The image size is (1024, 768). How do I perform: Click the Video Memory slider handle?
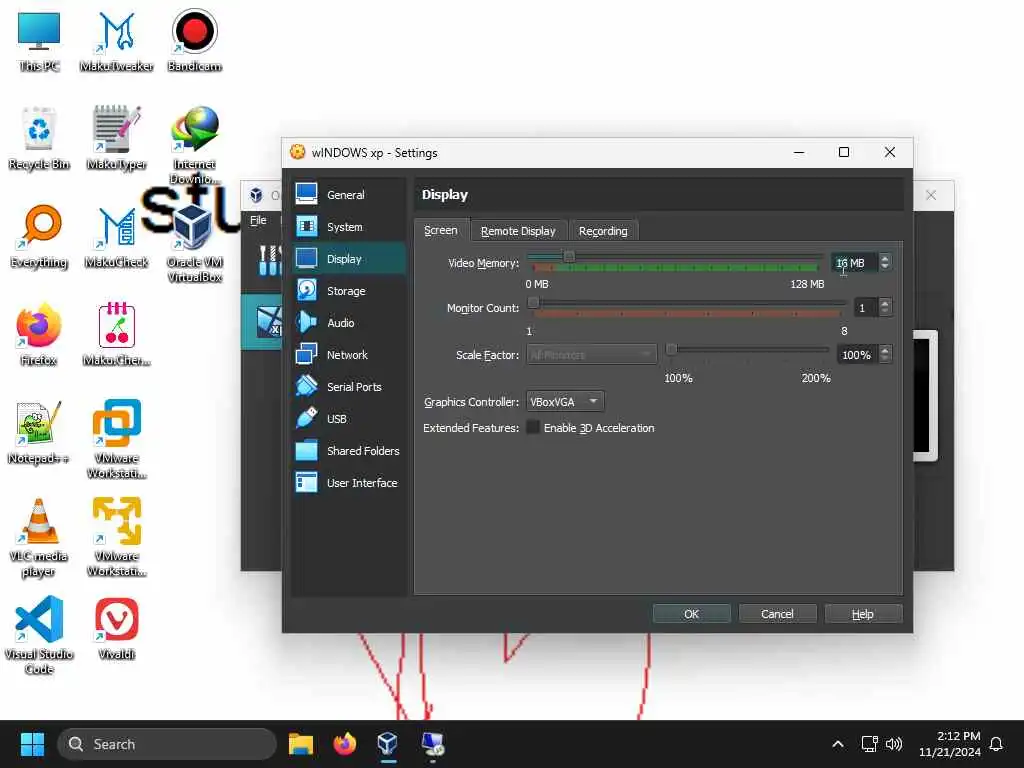coord(569,257)
